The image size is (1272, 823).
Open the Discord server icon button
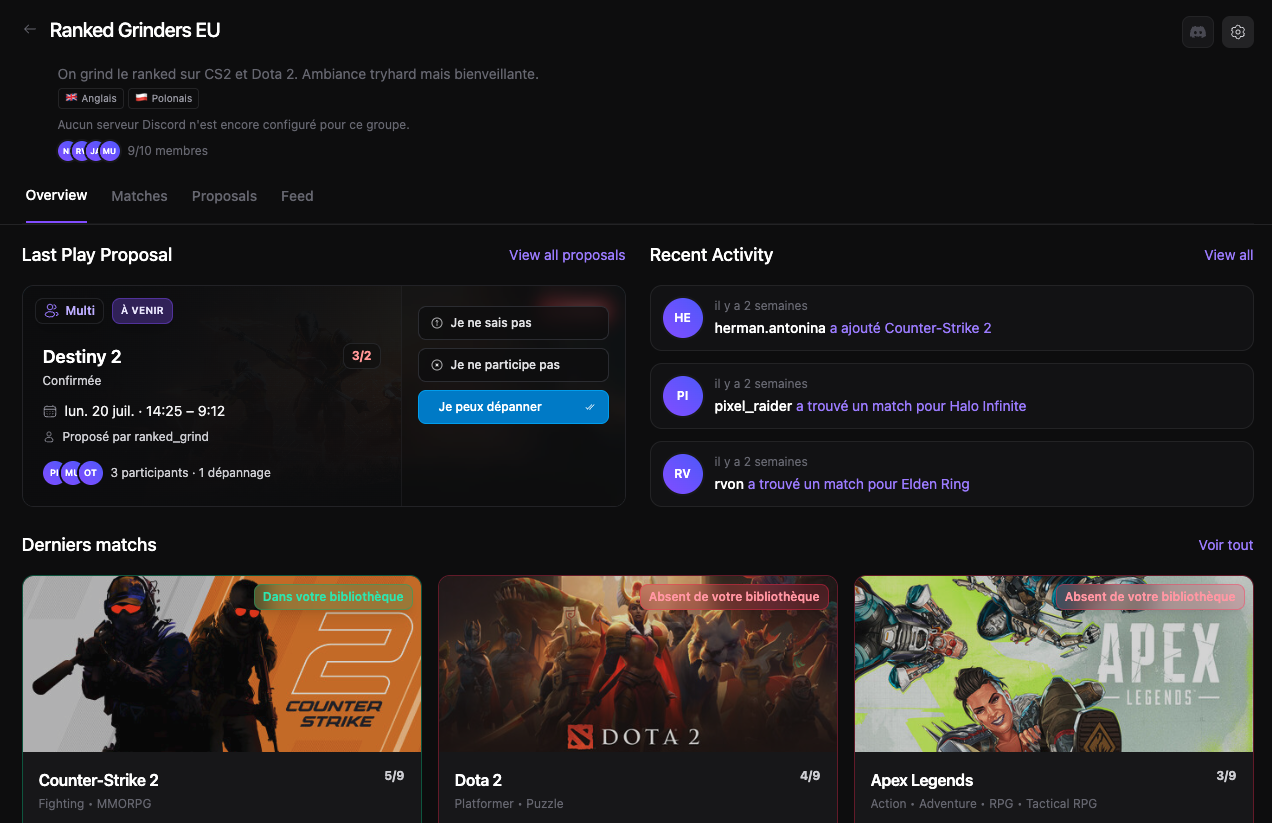[x=1198, y=32]
